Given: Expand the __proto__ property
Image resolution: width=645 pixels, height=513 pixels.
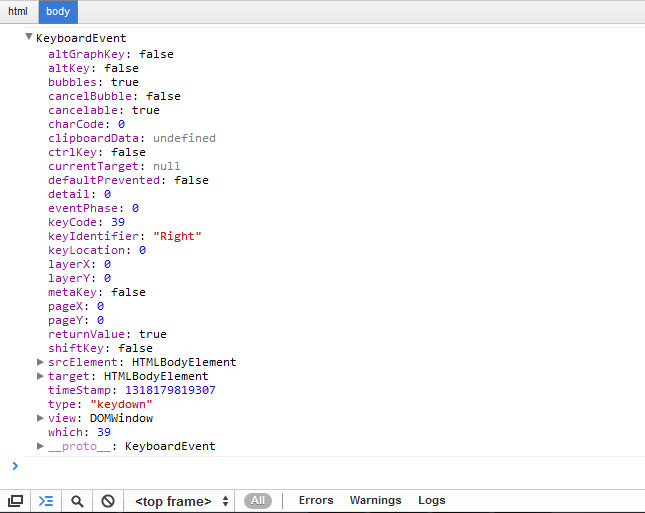Looking at the screenshot, I should (x=40, y=446).
